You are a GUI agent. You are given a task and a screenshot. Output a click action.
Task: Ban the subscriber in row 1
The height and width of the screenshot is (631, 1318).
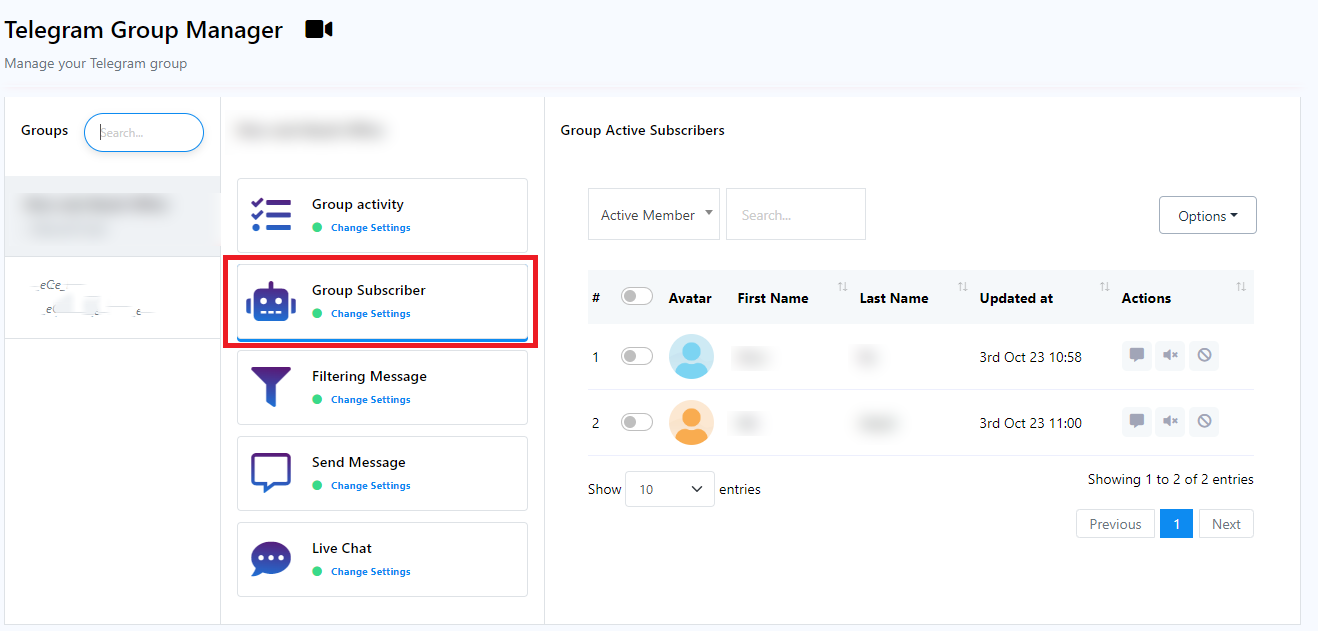[1204, 356]
